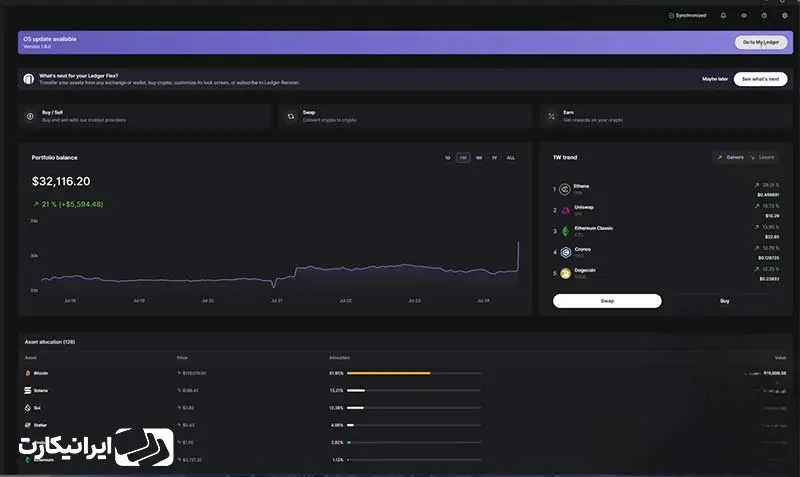This screenshot has height=477, width=800.
Task: Select the 1Y chart range
Action: click(494, 158)
